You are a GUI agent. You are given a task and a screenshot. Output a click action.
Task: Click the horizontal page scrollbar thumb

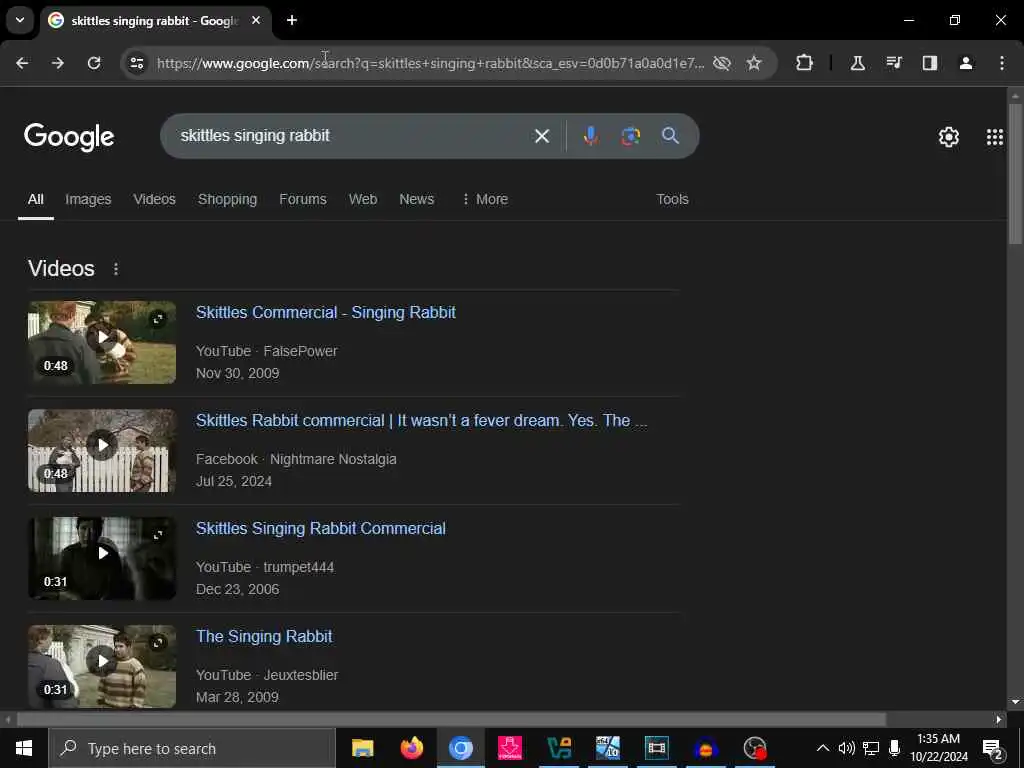pos(451,720)
